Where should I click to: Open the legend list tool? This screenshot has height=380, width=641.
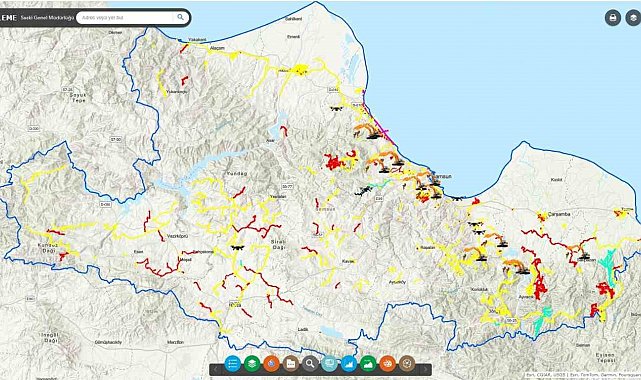pos(233,363)
